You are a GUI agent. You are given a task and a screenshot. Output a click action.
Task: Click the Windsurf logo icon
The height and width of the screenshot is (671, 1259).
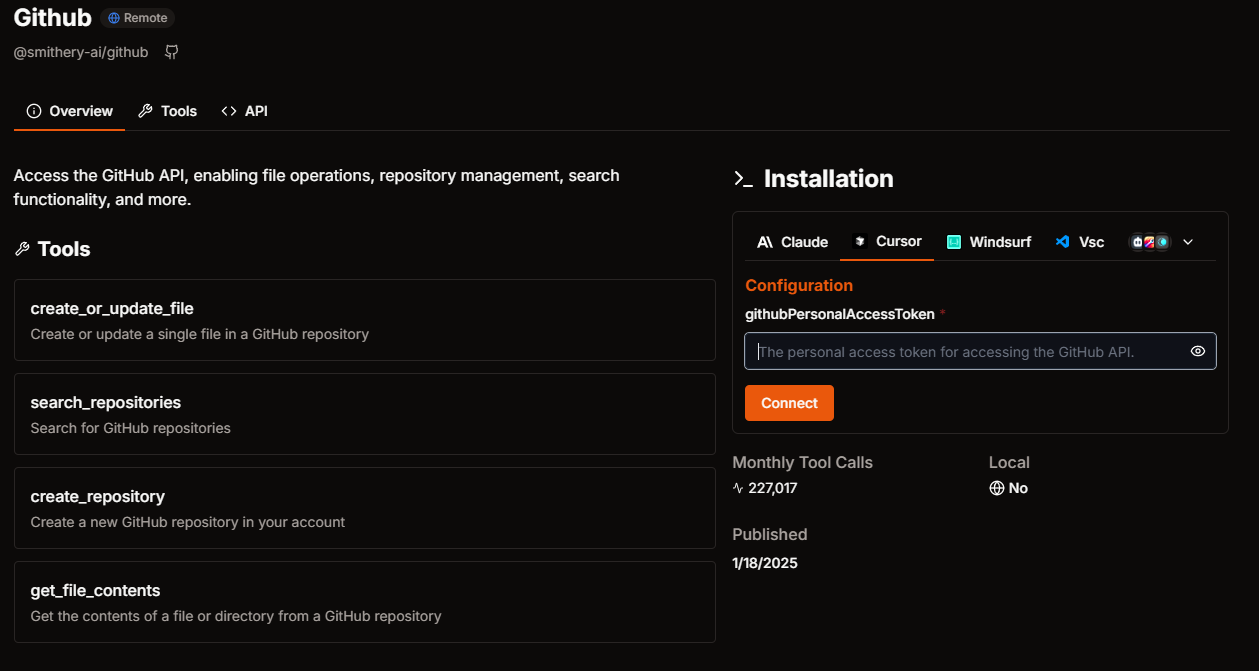click(954, 242)
